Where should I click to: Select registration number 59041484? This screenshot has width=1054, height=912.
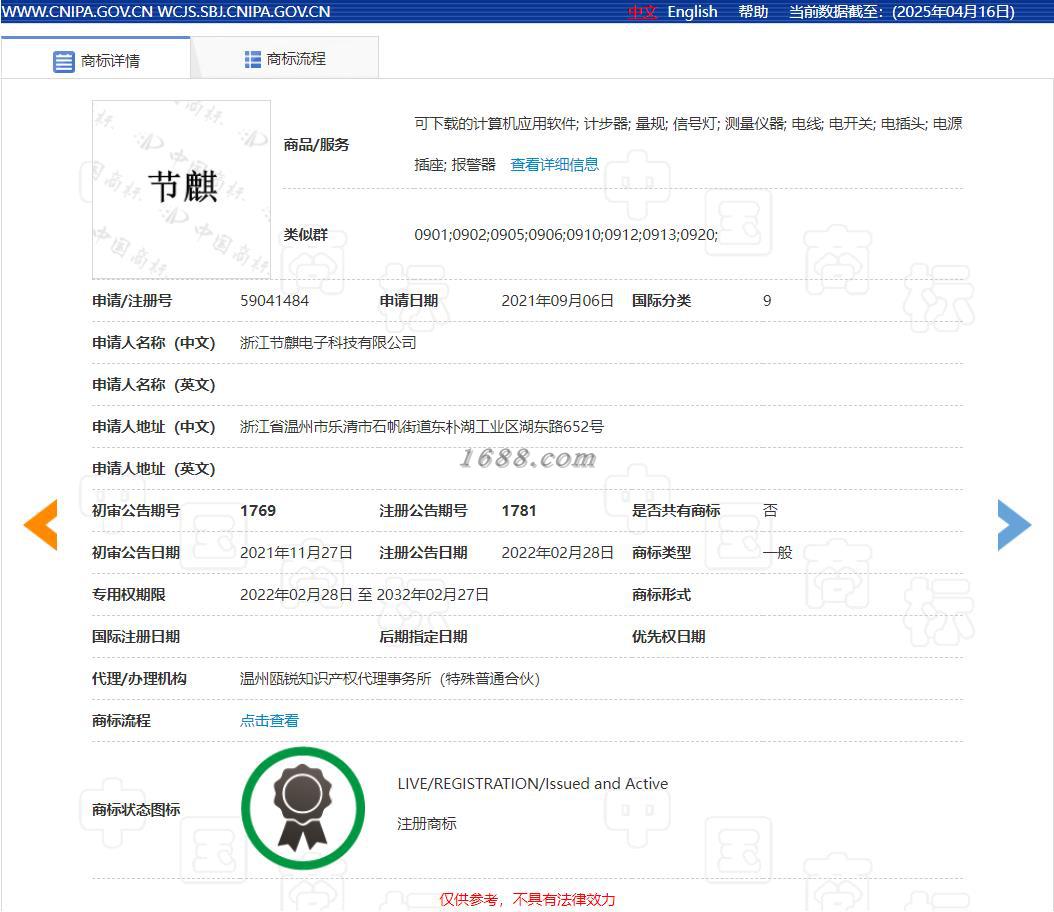pyautogui.click(x=274, y=300)
